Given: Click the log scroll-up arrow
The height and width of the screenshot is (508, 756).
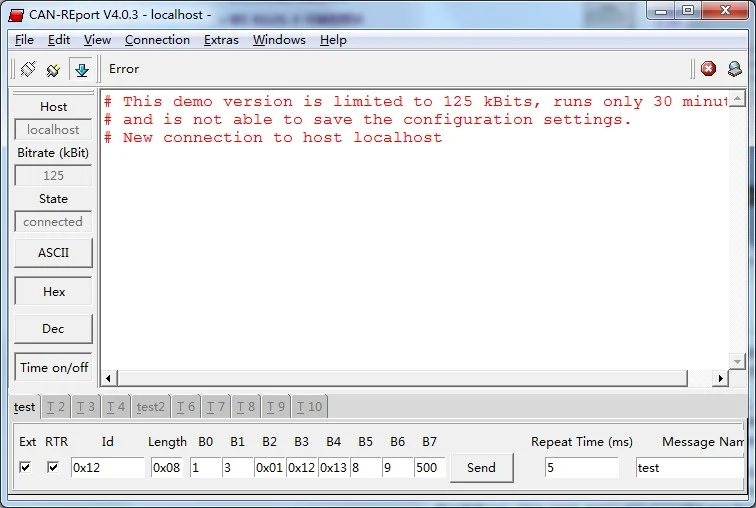Looking at the screenshot, I should [737, 99].
